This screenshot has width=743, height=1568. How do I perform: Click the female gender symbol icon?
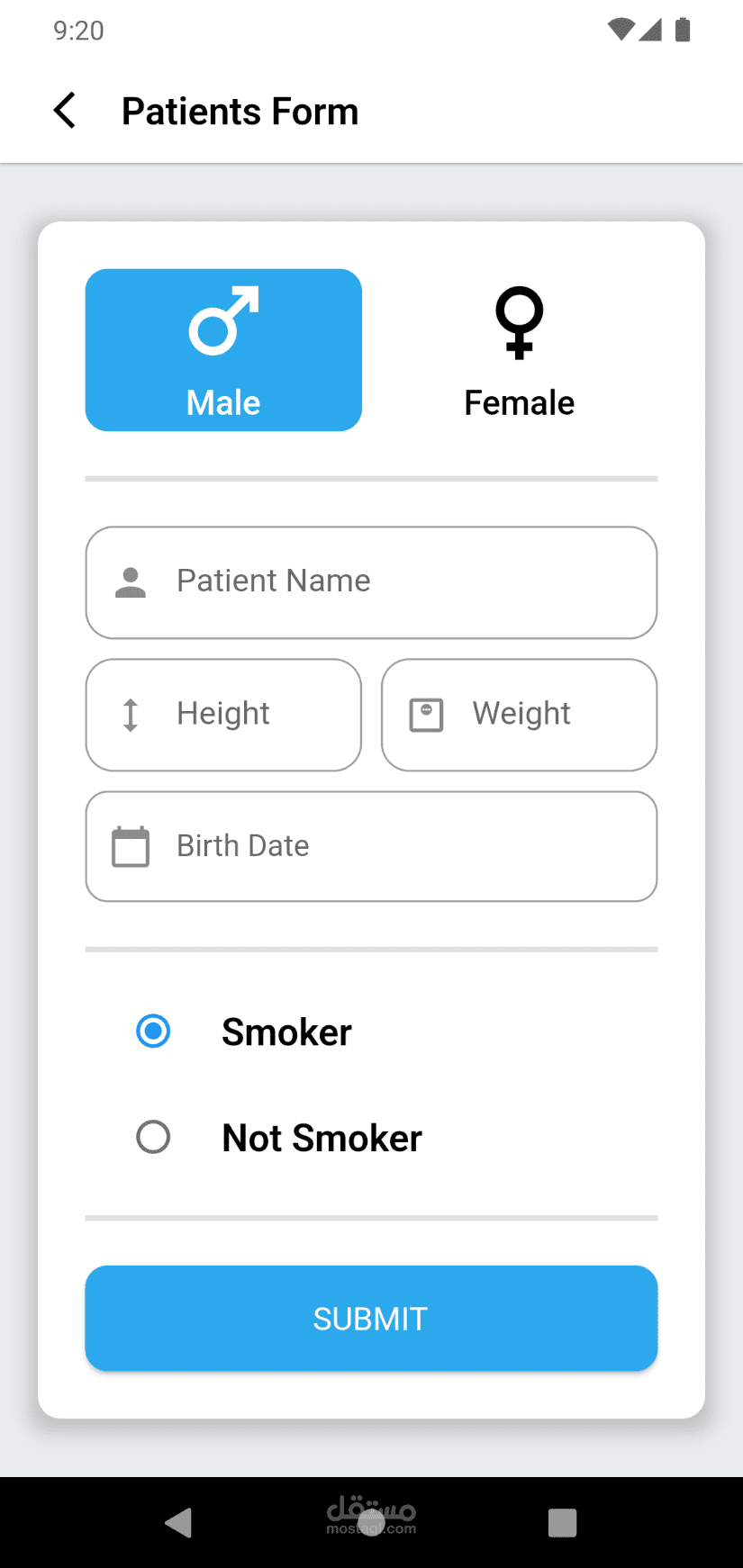point(519,322)
